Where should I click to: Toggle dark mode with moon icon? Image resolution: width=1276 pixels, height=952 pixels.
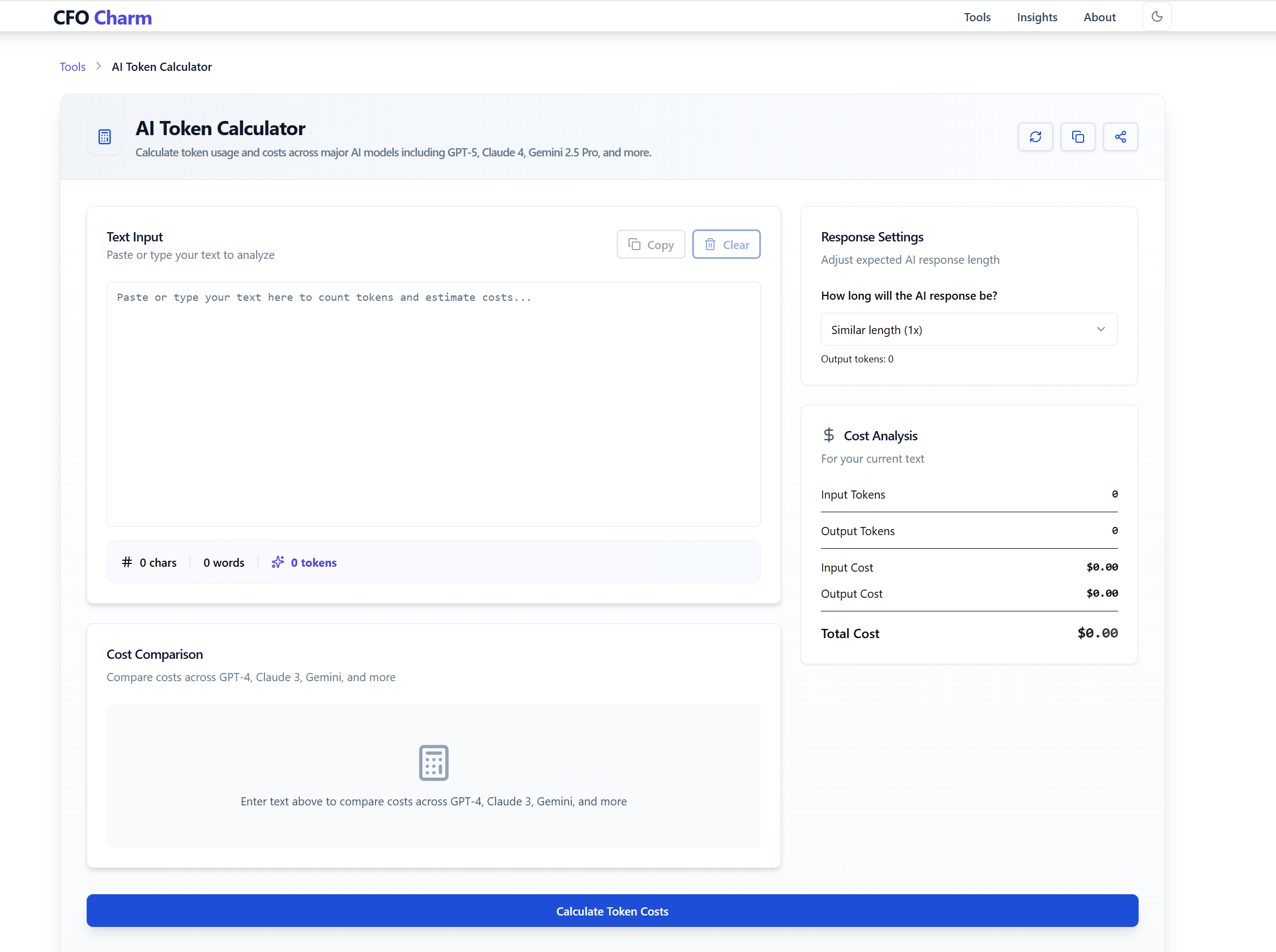[1156, 17]
